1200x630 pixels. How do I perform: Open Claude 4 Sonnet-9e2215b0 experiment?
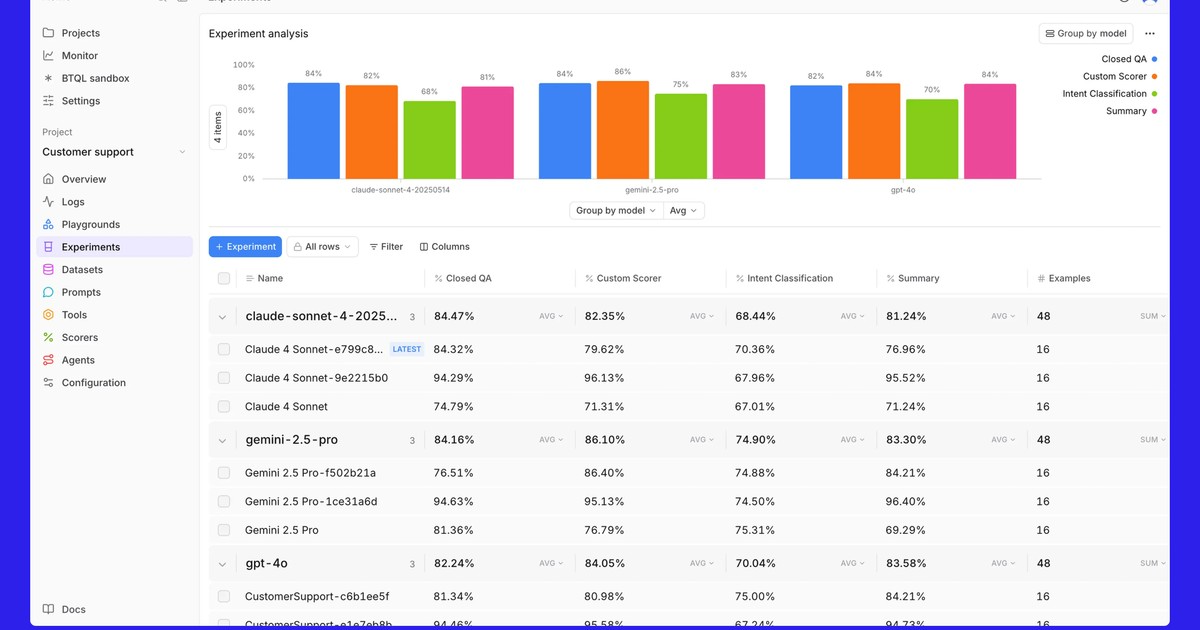tap(316, 378)
